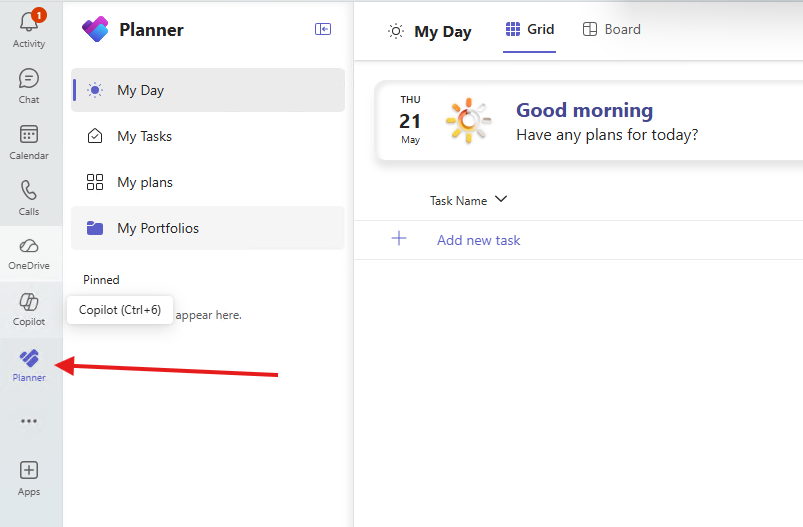Click the Good morning greeting text
The width and height of the screenshot is (803, 527).
(x=584, y=110)
